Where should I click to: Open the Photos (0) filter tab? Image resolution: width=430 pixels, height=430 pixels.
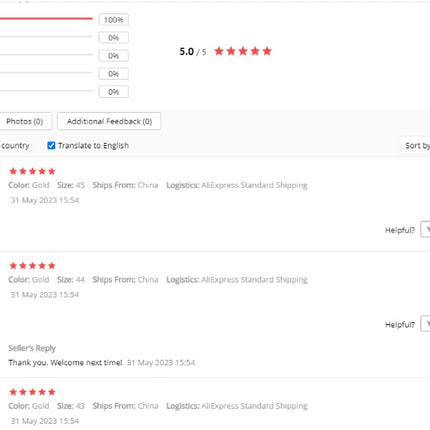point(25,121)
